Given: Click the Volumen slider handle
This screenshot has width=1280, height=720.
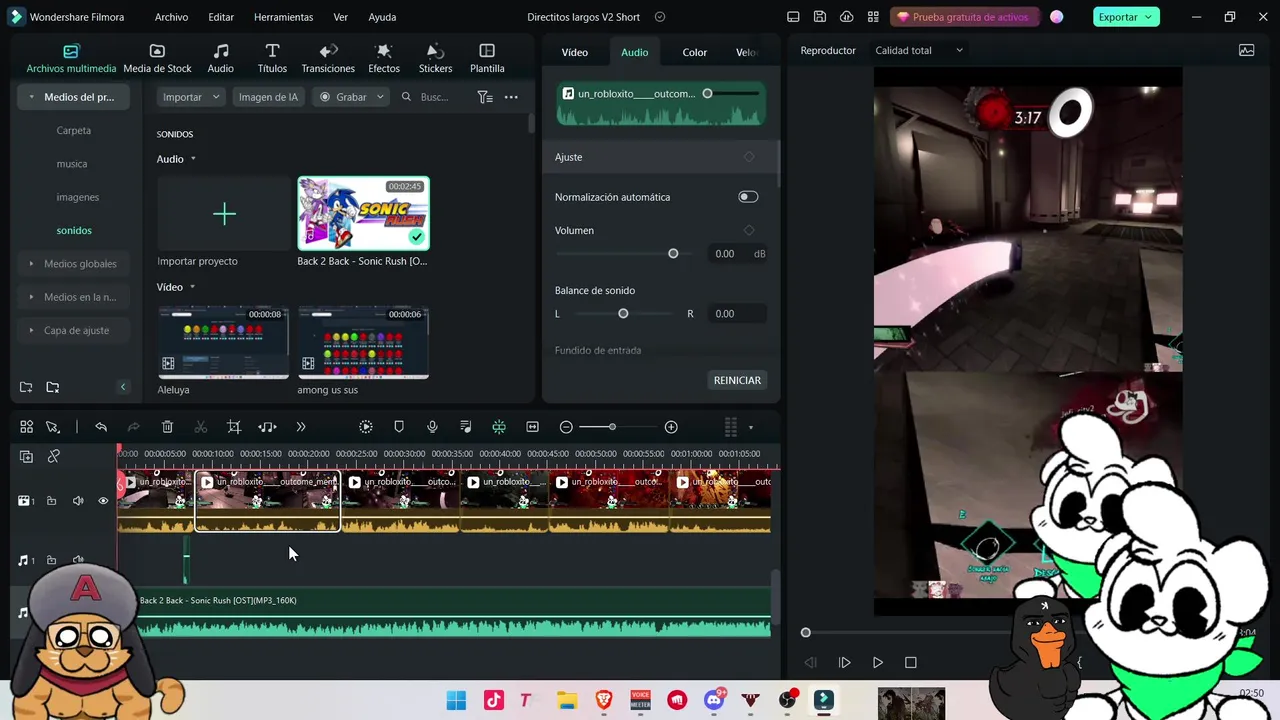Looking at the screenshot, I should click(673, 254).
